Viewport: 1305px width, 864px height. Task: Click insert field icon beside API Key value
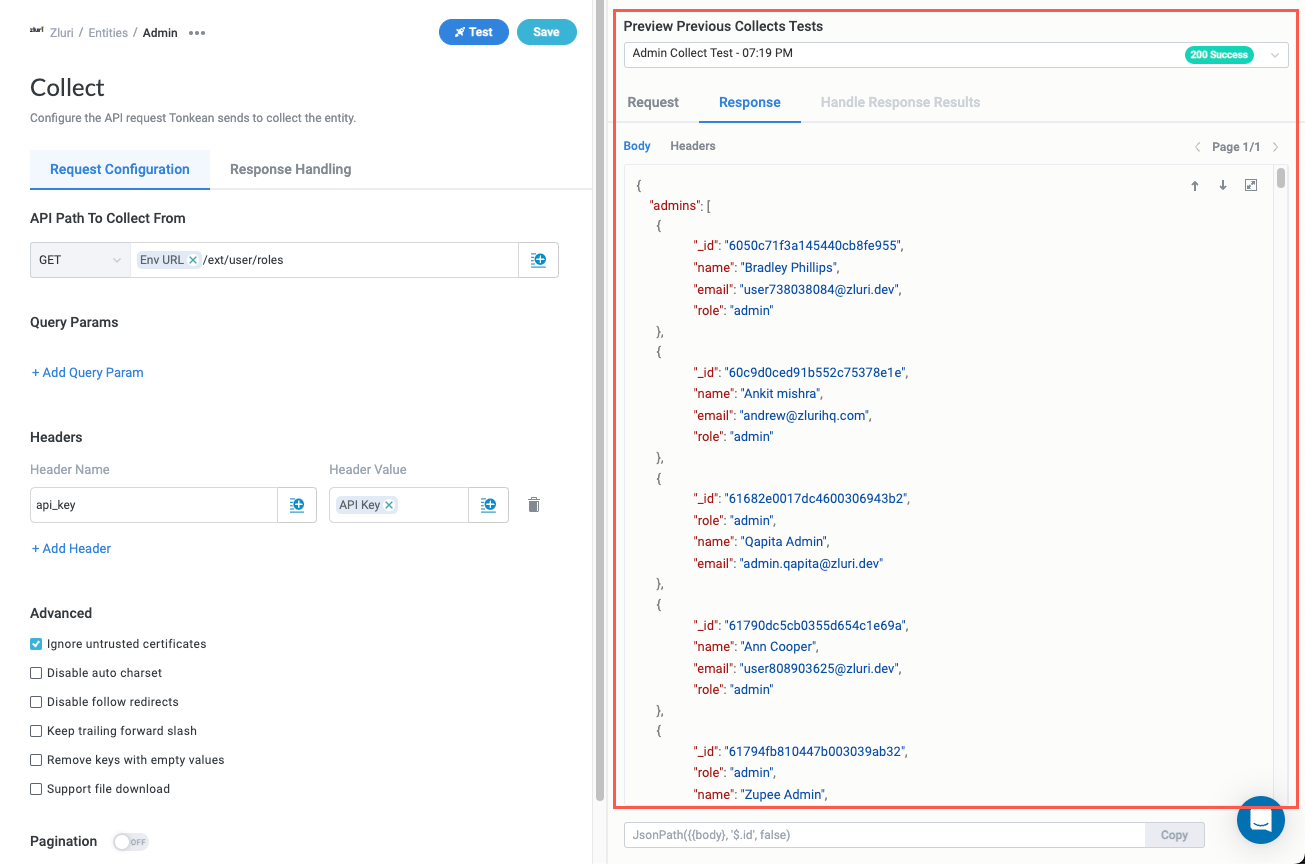[488, 505]
